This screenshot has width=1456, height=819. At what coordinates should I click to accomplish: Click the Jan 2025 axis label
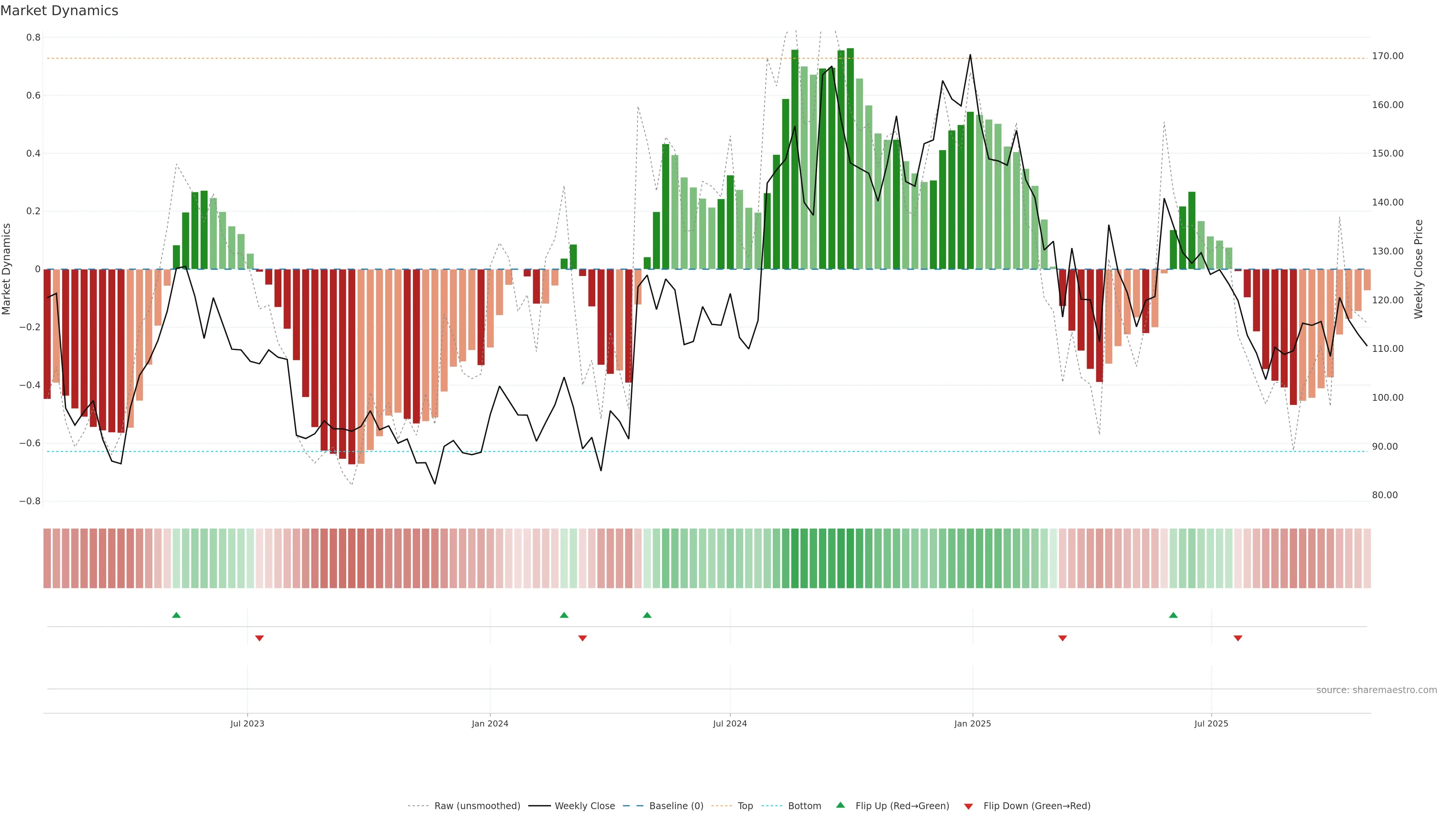[x=972, y=723]
